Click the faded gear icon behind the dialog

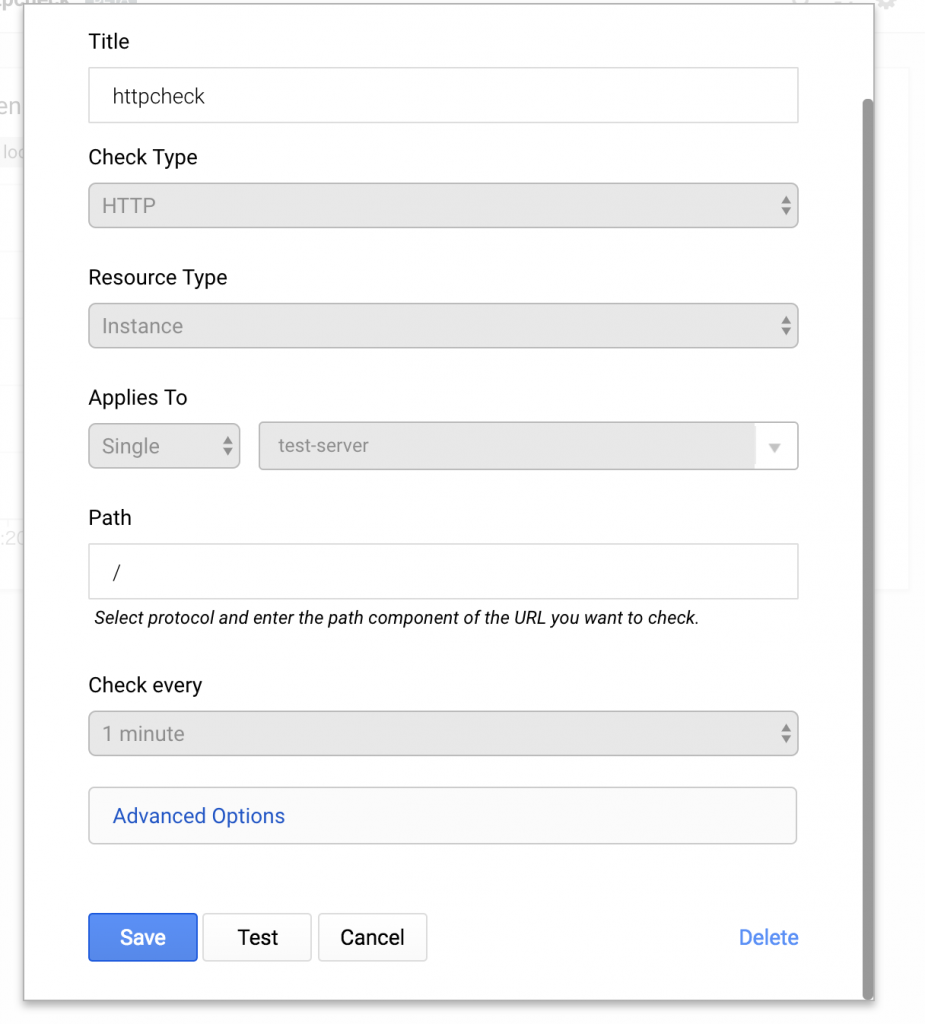pyautogui.click(x=886, y=4)
